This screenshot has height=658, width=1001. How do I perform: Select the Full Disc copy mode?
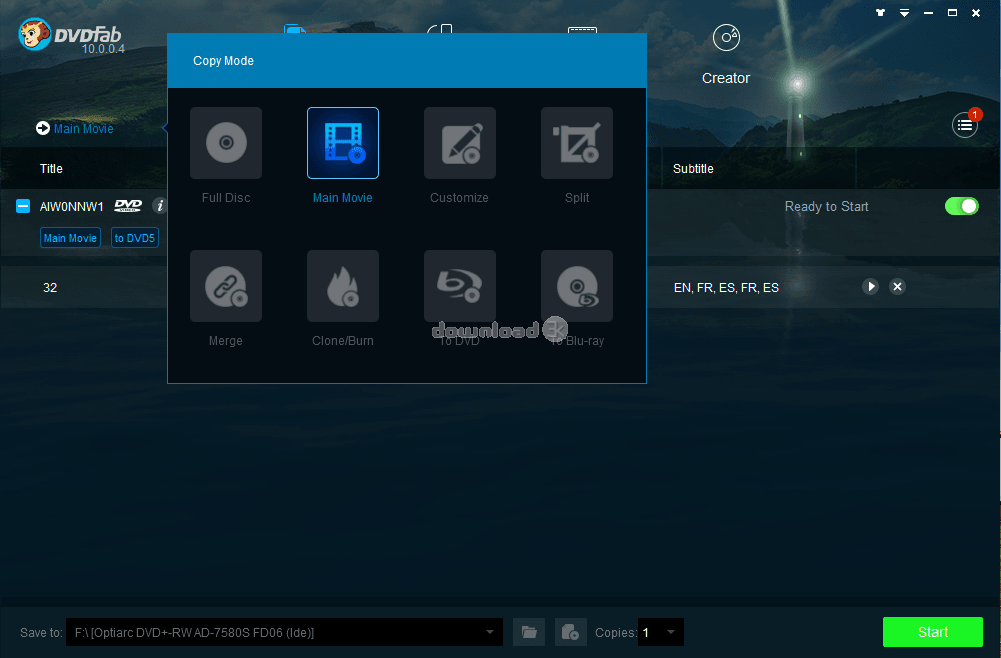[226, 143]
